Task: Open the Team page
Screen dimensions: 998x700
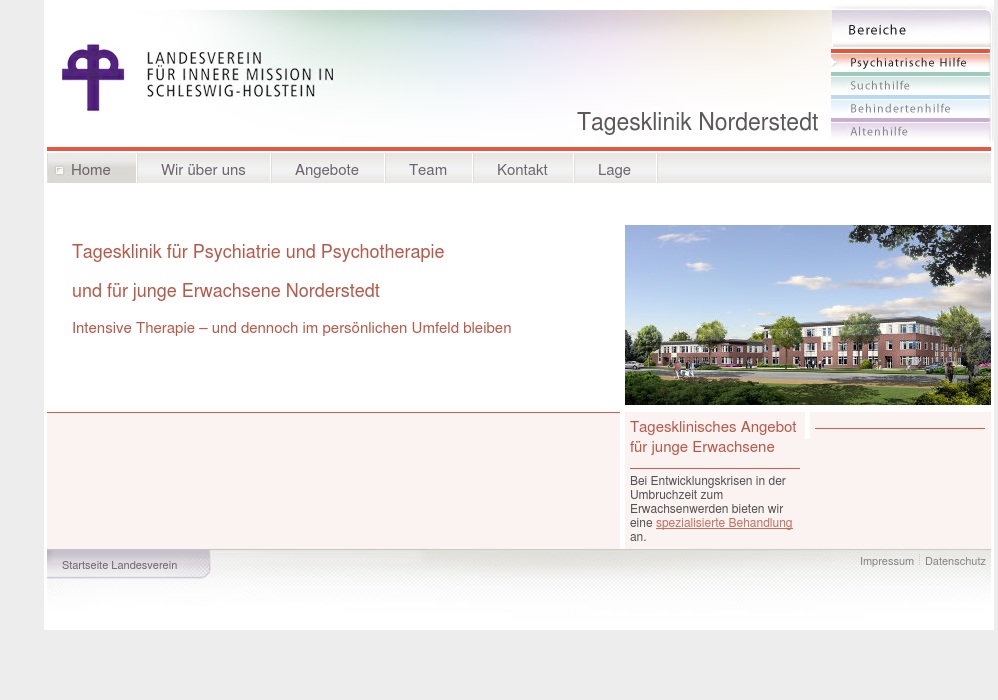Action: point(428,169)
